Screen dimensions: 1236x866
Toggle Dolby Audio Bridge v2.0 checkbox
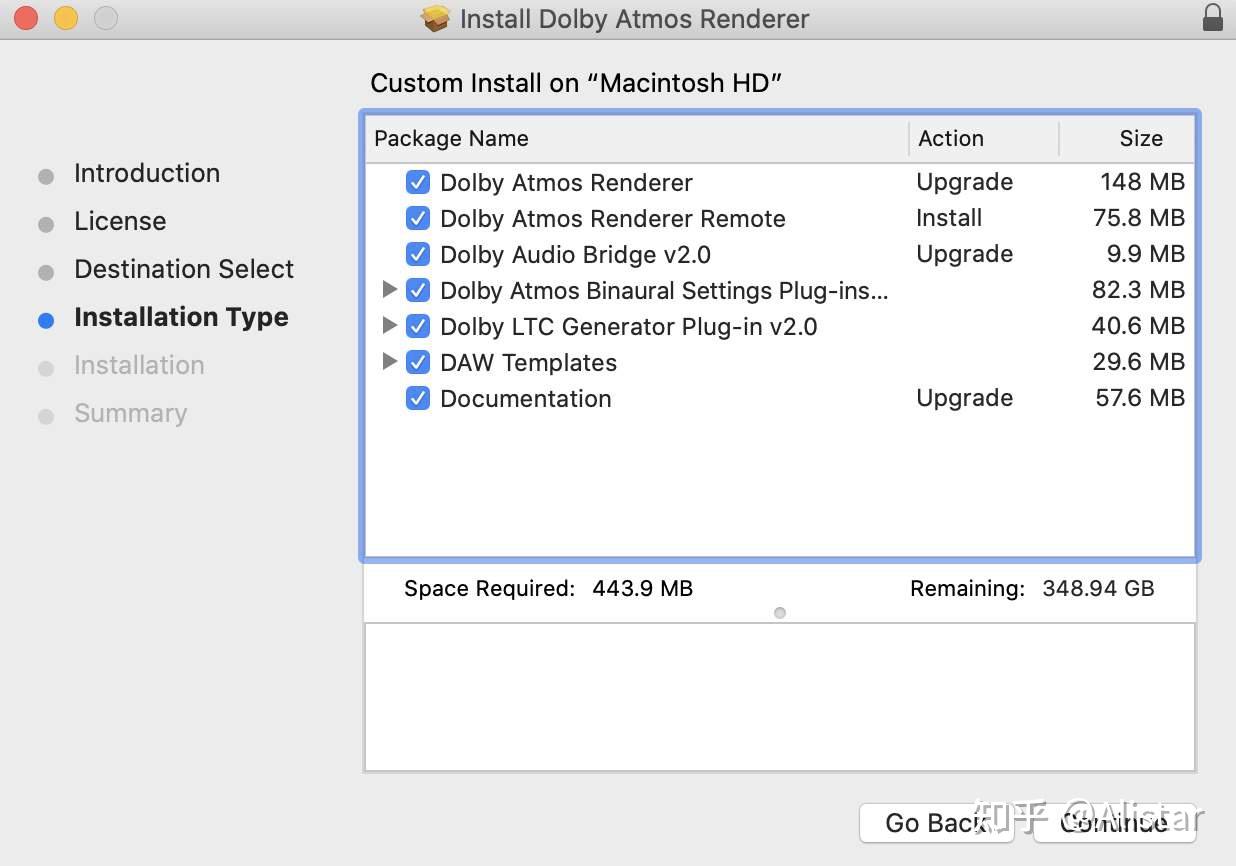(x=418, y=254)
